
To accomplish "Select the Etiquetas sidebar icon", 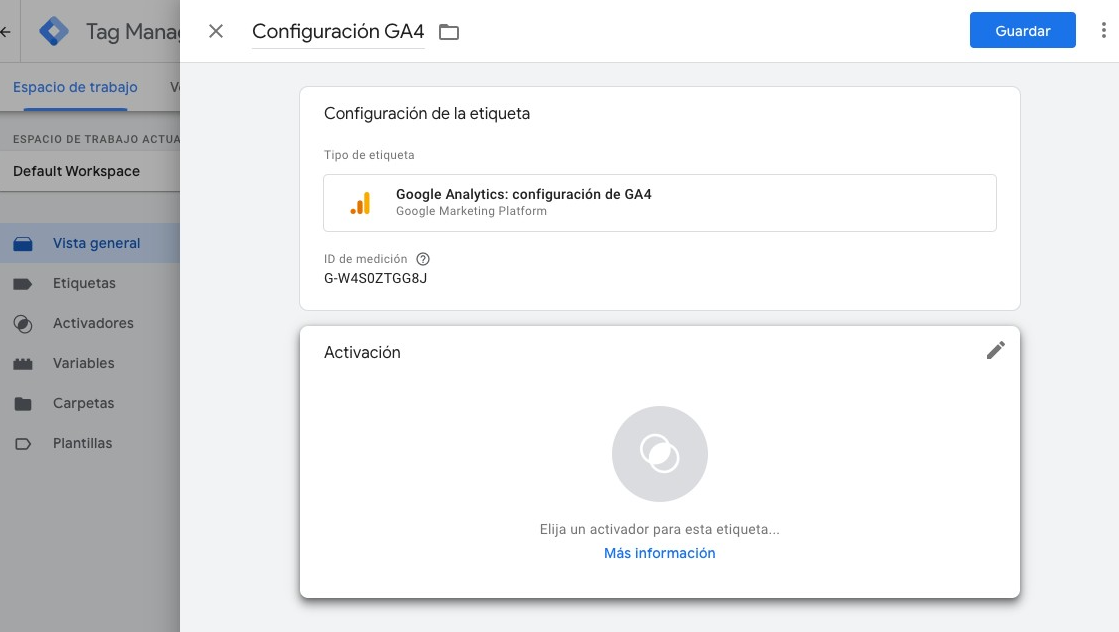I will tap(24, 283).
